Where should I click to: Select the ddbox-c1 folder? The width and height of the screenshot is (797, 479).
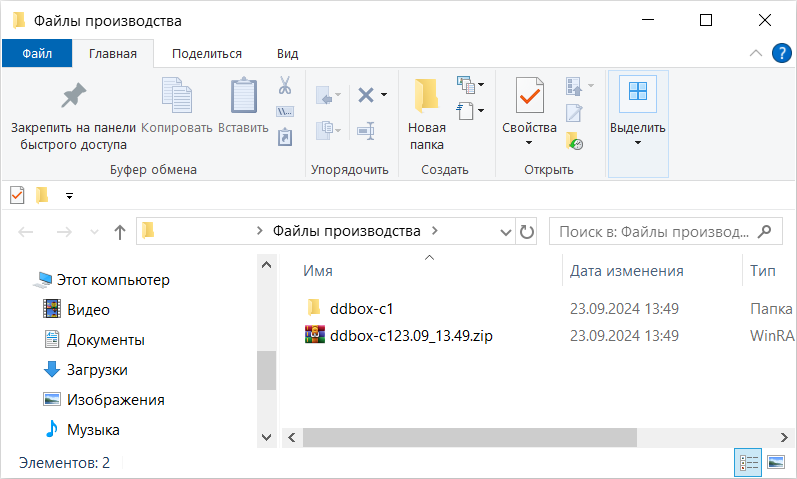pos(361,309)
